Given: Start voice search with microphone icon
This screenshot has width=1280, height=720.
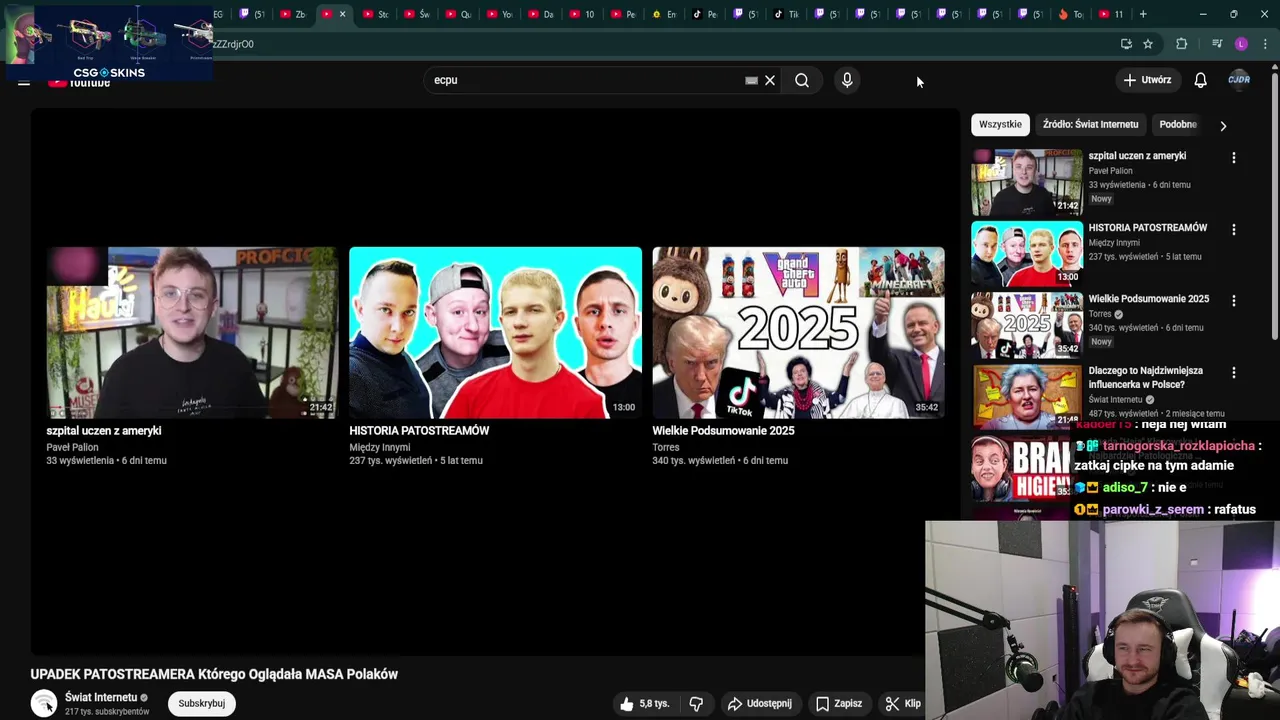Looking at the screenshot, I should click(x=847, y=80).
